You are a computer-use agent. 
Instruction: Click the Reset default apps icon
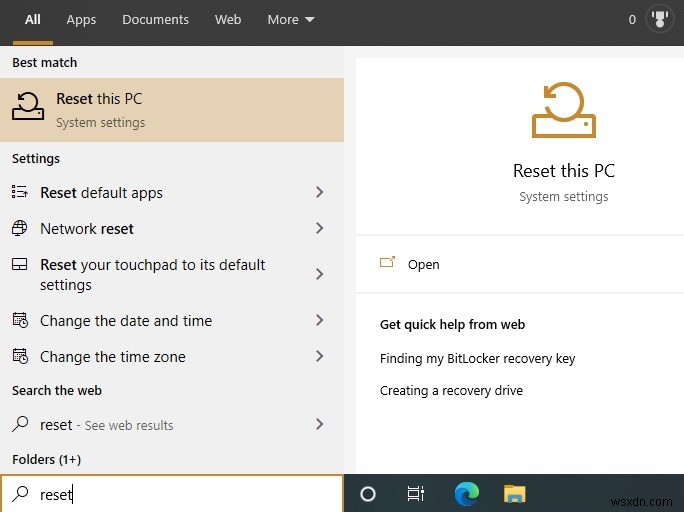pos(20,192)
